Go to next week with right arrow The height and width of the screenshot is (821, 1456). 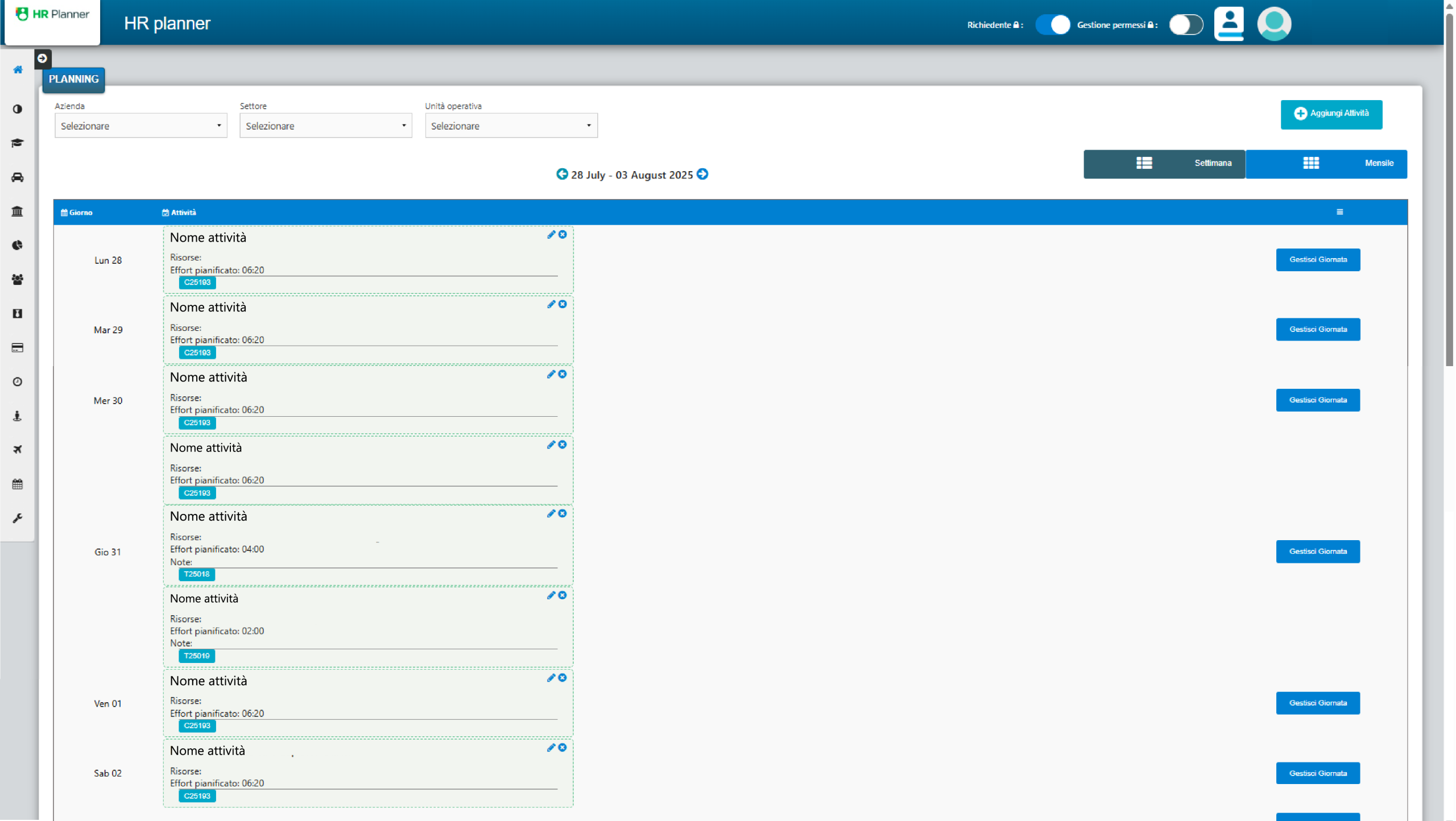(702, 174)
